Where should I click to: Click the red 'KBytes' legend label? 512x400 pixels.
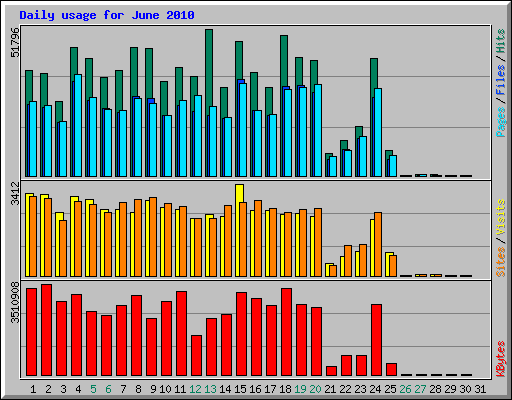[500, 359]
